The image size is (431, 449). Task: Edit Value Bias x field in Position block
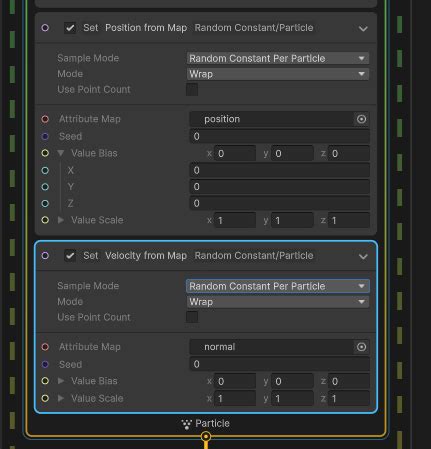pyautogui.click(x=235, y=153)
